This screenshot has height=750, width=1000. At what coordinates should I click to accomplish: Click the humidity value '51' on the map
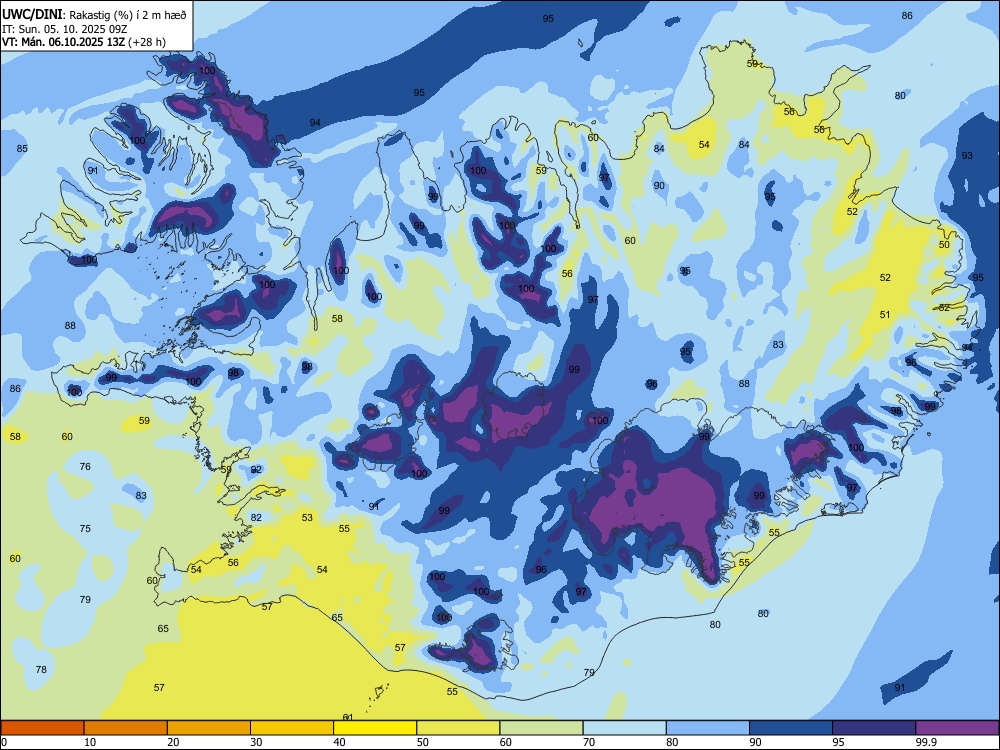(885, 314)
